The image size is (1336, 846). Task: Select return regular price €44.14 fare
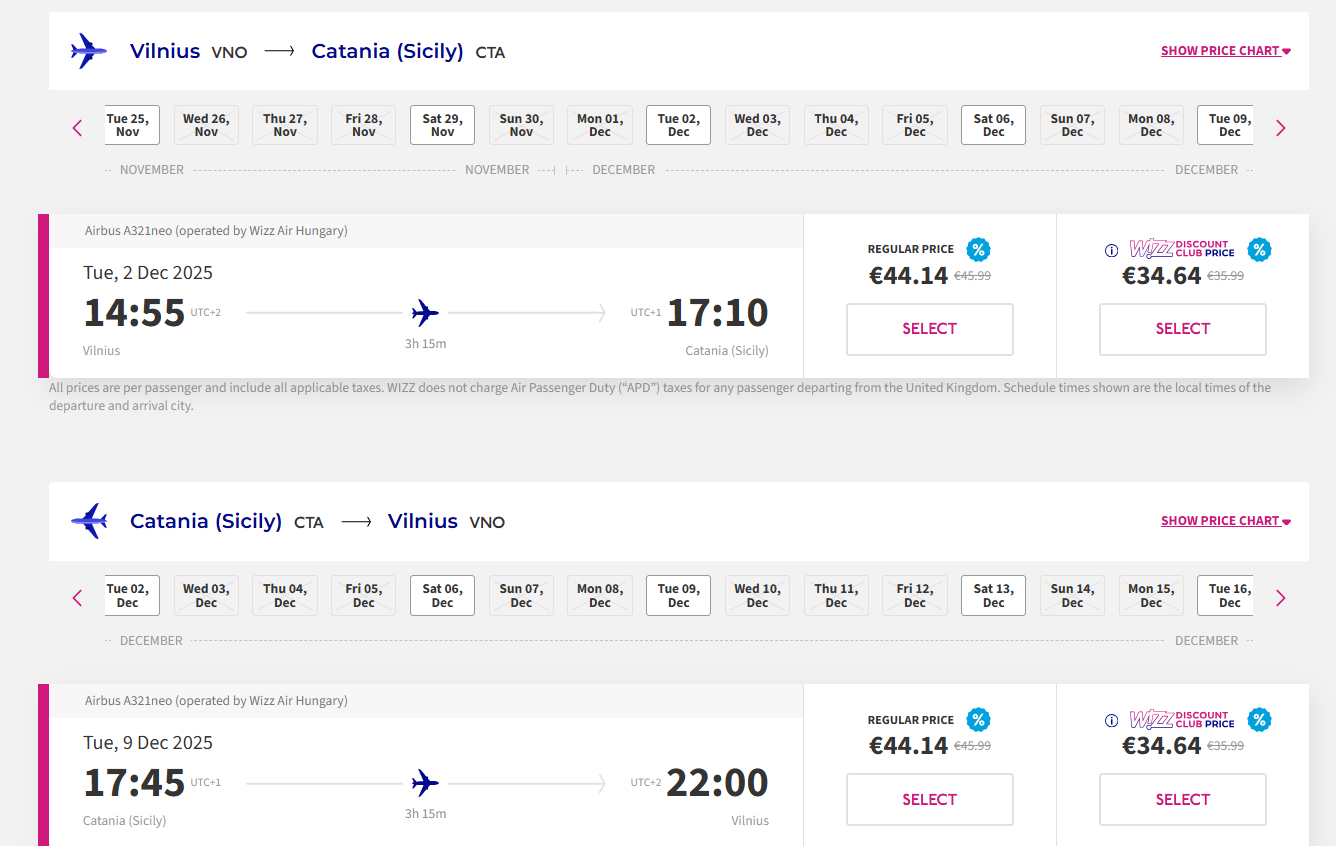930,799
